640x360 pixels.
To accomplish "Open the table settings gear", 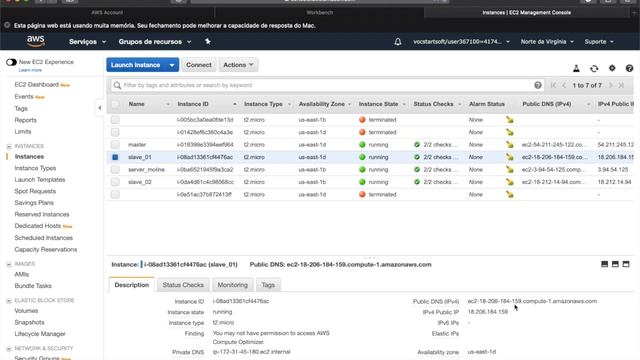I will coord(612,68).
